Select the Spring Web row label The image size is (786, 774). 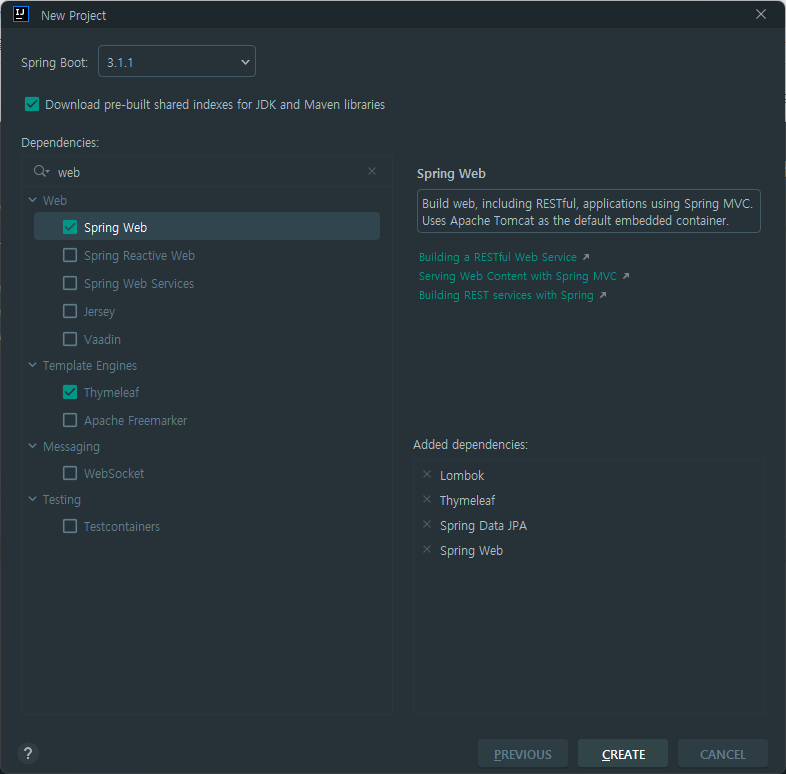coord(115,228)
